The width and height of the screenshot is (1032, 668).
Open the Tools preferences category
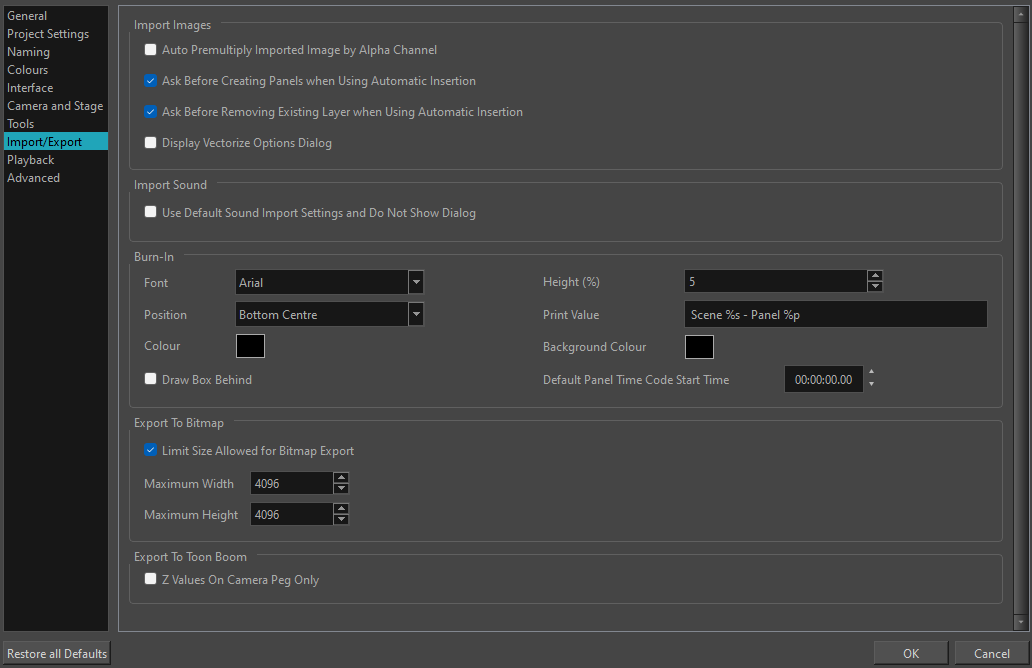(56, 124)
